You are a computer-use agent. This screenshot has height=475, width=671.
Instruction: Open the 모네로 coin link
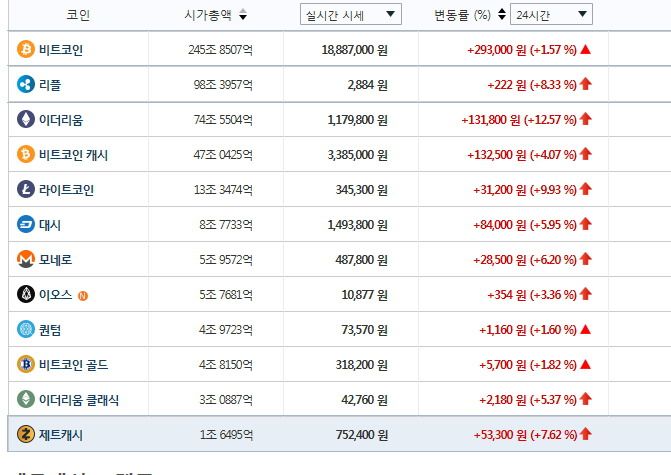tap(55, 260)
